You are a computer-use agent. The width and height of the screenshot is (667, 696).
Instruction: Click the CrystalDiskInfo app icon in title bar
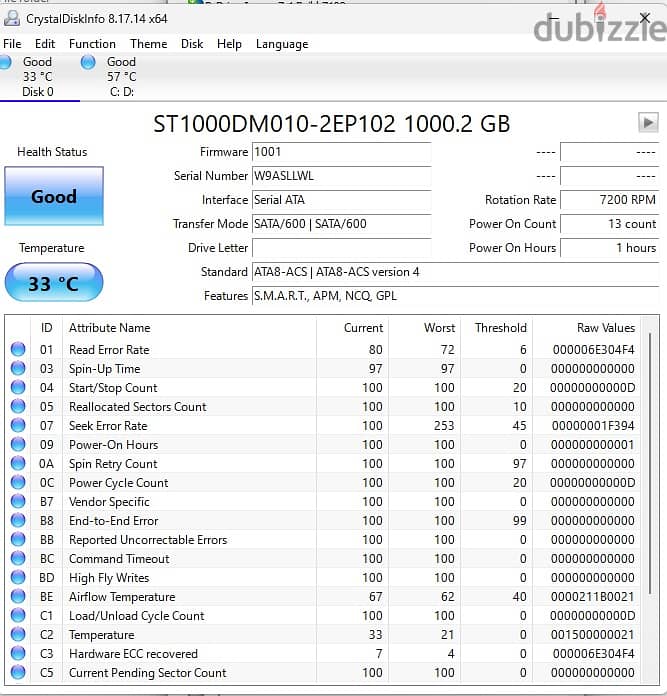tap(12, 19)
